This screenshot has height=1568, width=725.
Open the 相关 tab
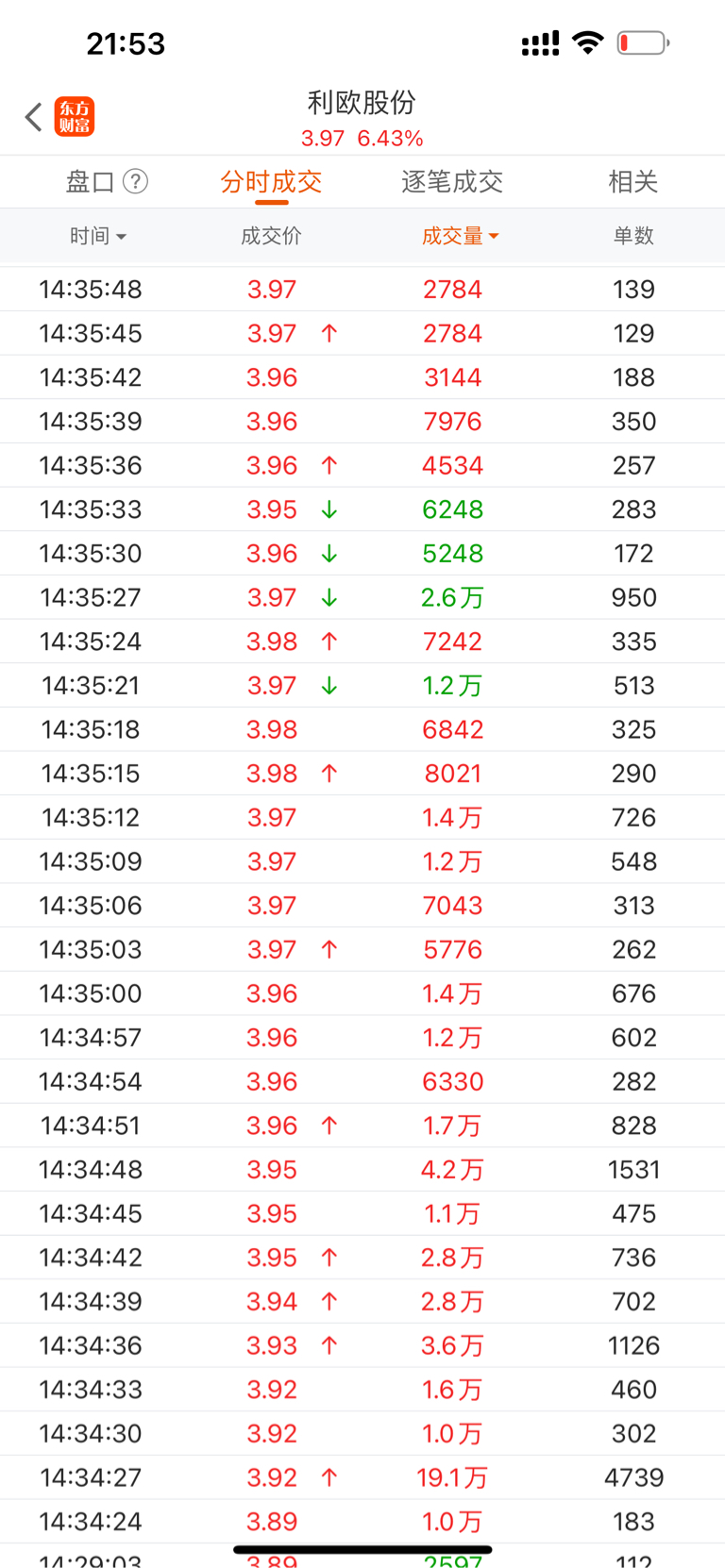[633, 181]
